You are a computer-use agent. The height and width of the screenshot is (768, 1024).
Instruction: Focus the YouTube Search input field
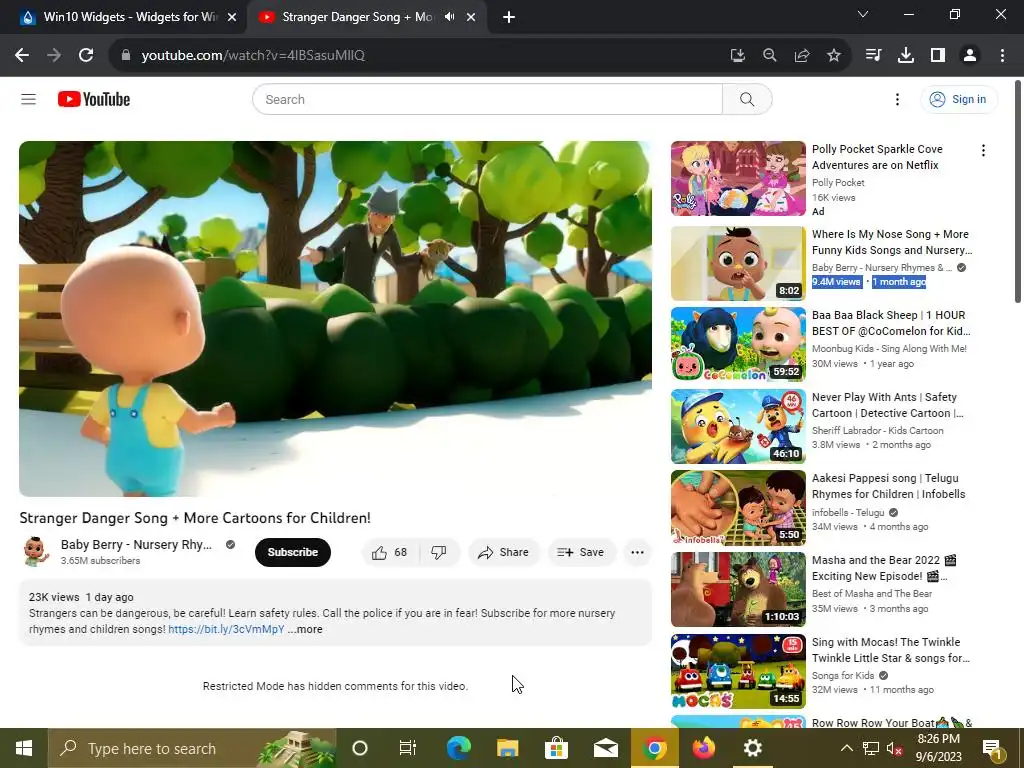tap(487, 99)
